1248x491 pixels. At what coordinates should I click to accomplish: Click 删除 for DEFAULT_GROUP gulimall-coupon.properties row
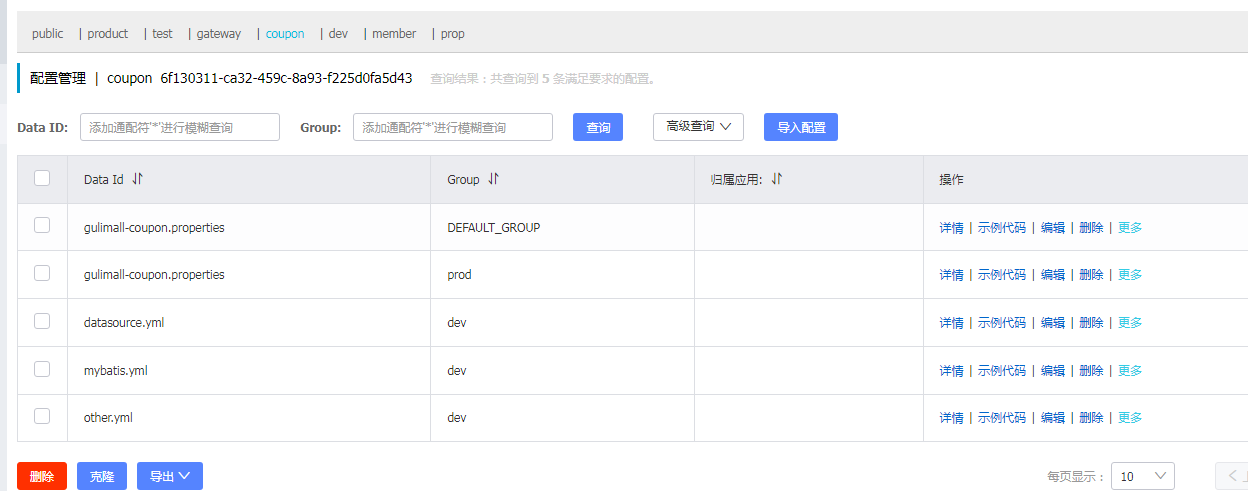[x=1091, y=227]
